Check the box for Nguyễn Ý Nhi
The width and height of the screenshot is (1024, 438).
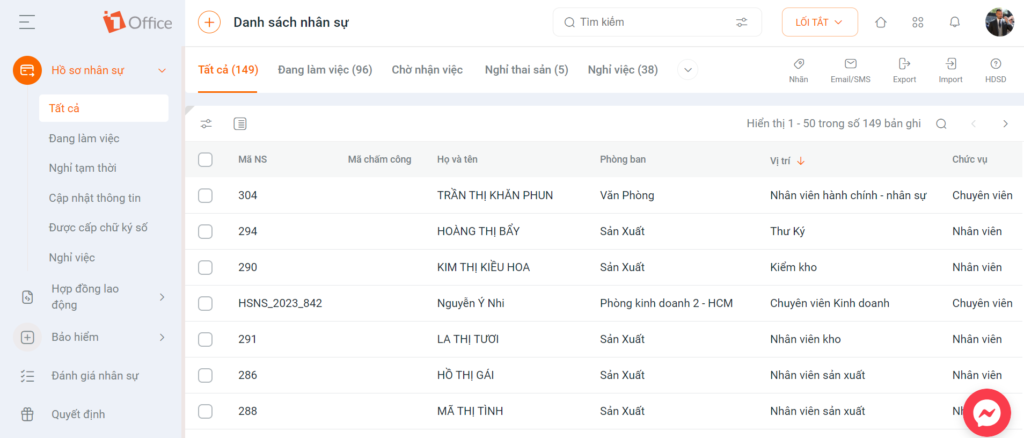pos(205,304)
